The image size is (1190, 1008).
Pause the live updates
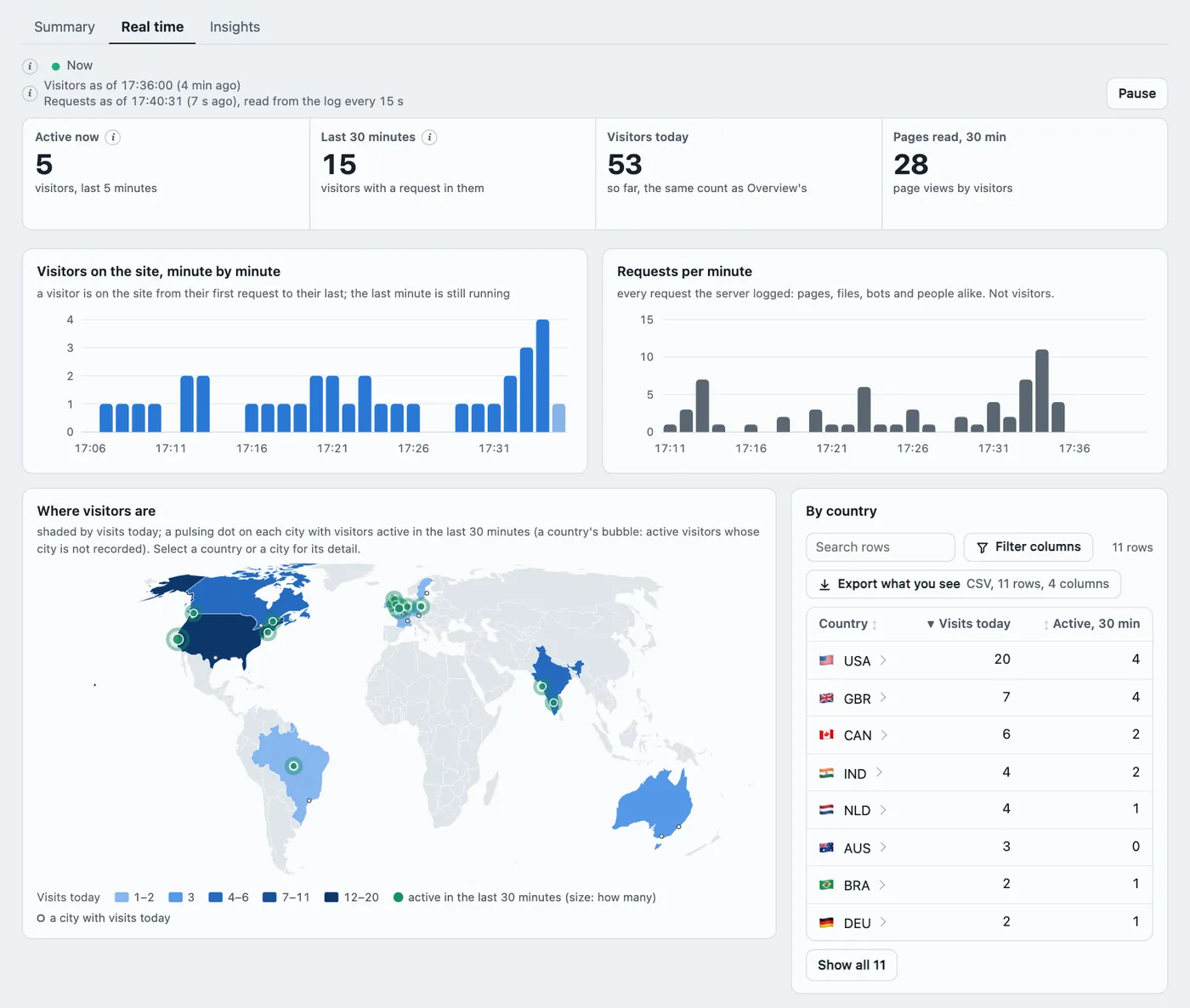1136,93
